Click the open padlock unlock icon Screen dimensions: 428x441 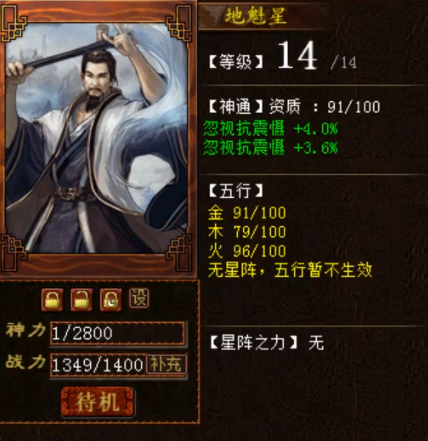pyautogui.click(x=81, y=299)
